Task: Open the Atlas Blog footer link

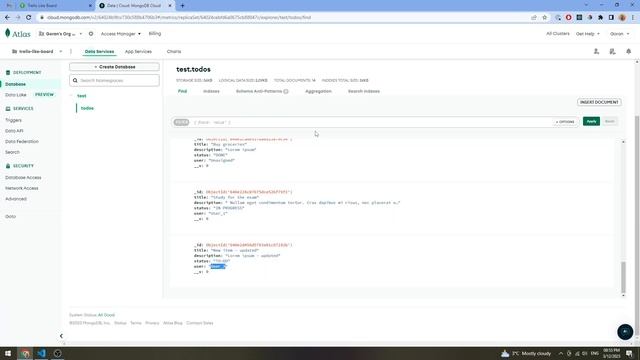Action: pyautogui.click(x=173, y=323)
